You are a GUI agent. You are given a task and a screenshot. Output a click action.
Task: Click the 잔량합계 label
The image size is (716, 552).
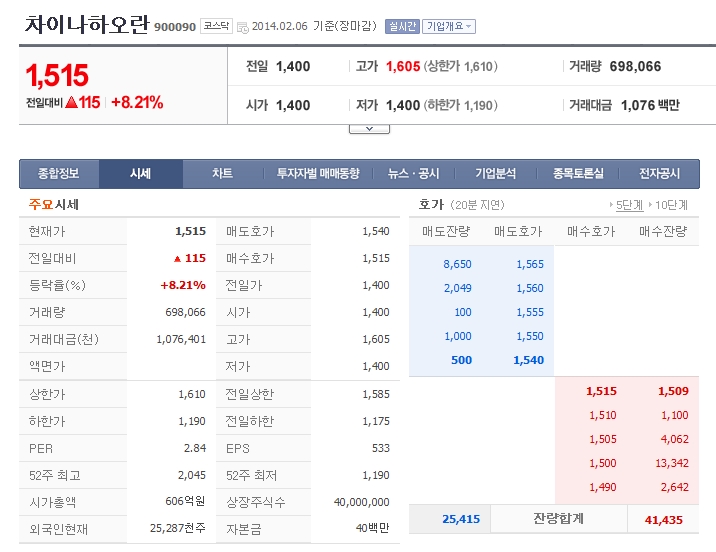tap(558, 519)
